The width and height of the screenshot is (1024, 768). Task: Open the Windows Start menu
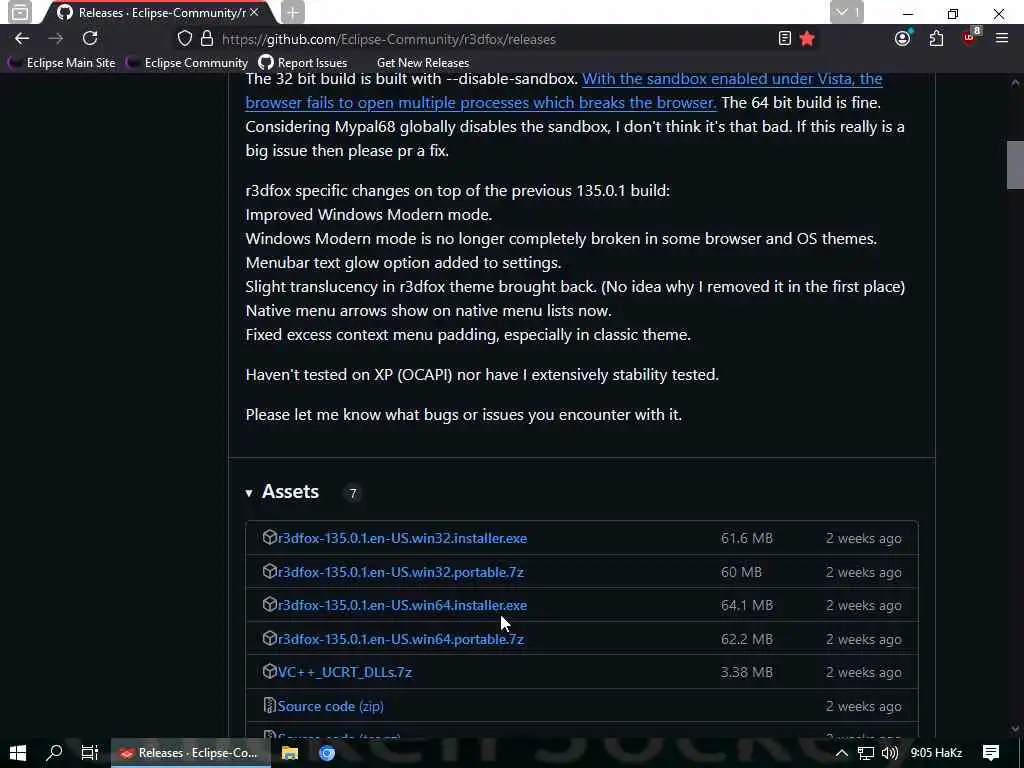[18, 752]
